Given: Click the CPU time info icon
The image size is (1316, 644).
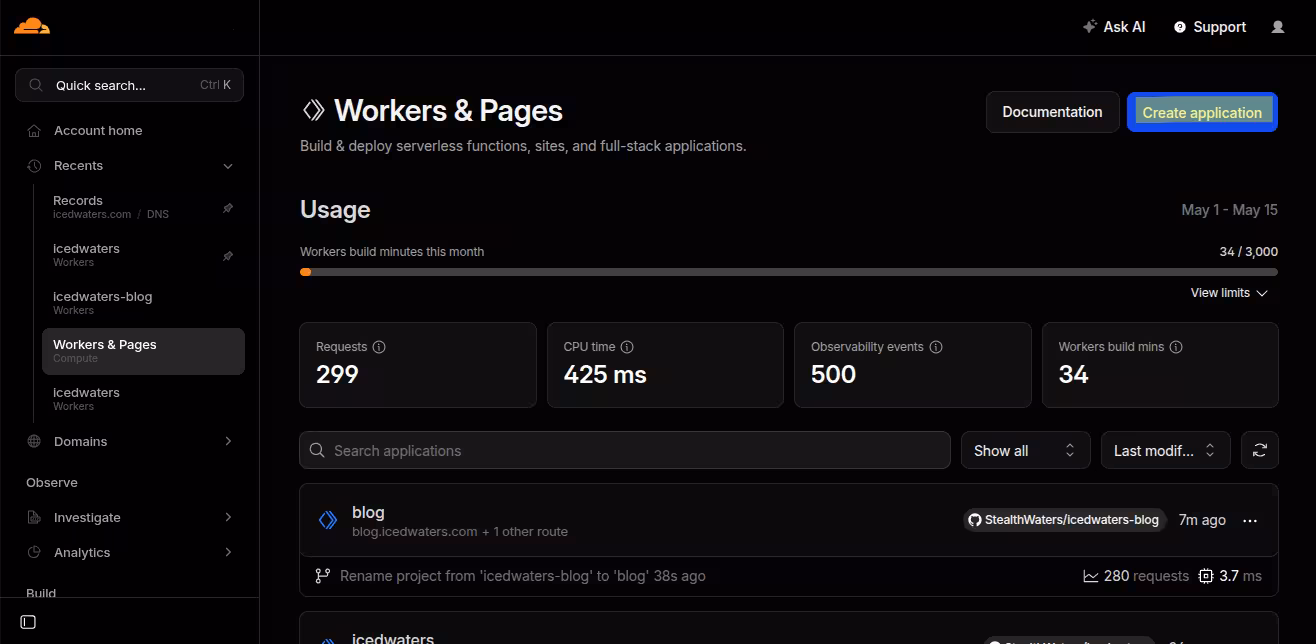Looking at the screenshot, I should [x=627, y=347].
